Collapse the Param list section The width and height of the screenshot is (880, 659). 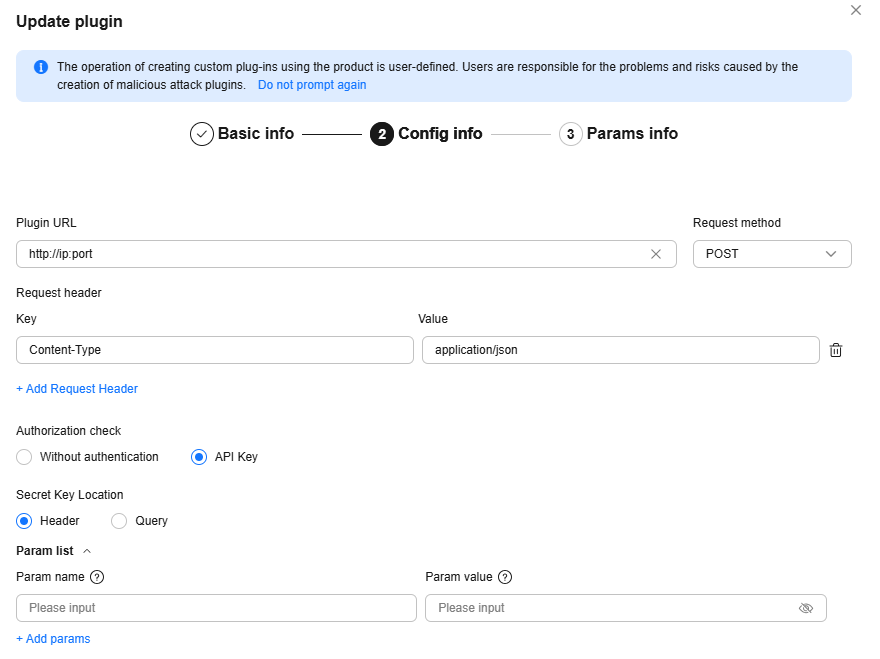pos(87,551)
